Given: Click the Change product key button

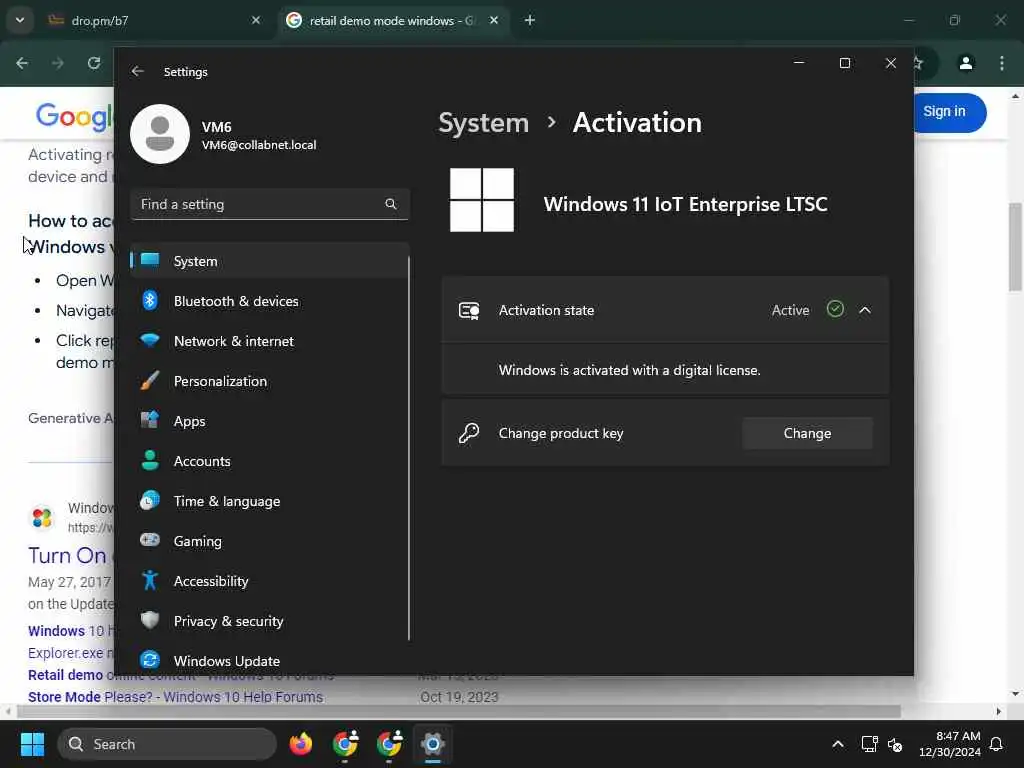Looking at the screenshot, I should [x=807, y=433].
